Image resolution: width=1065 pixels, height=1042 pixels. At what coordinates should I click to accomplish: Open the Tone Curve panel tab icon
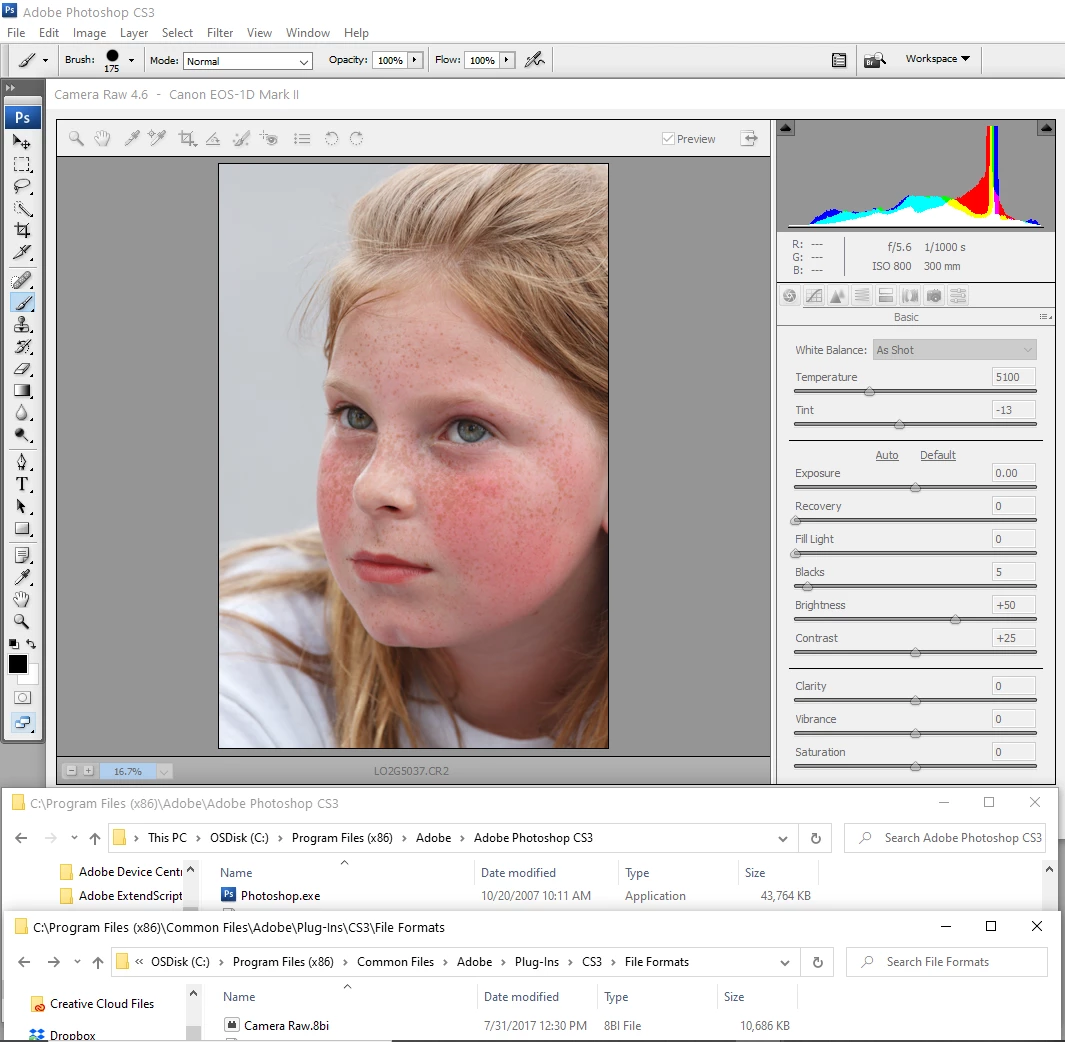click(814, 296)
